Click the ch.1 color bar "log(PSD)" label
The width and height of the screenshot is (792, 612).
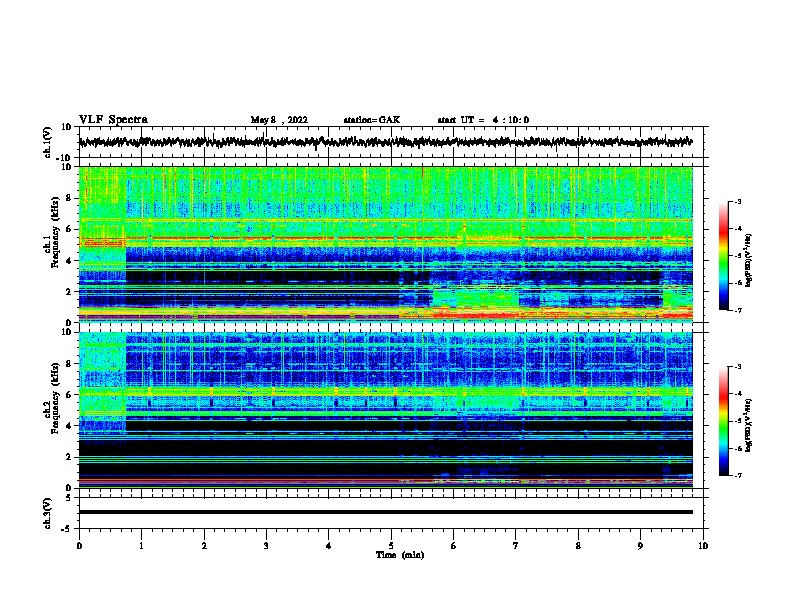tap(749, 260)
